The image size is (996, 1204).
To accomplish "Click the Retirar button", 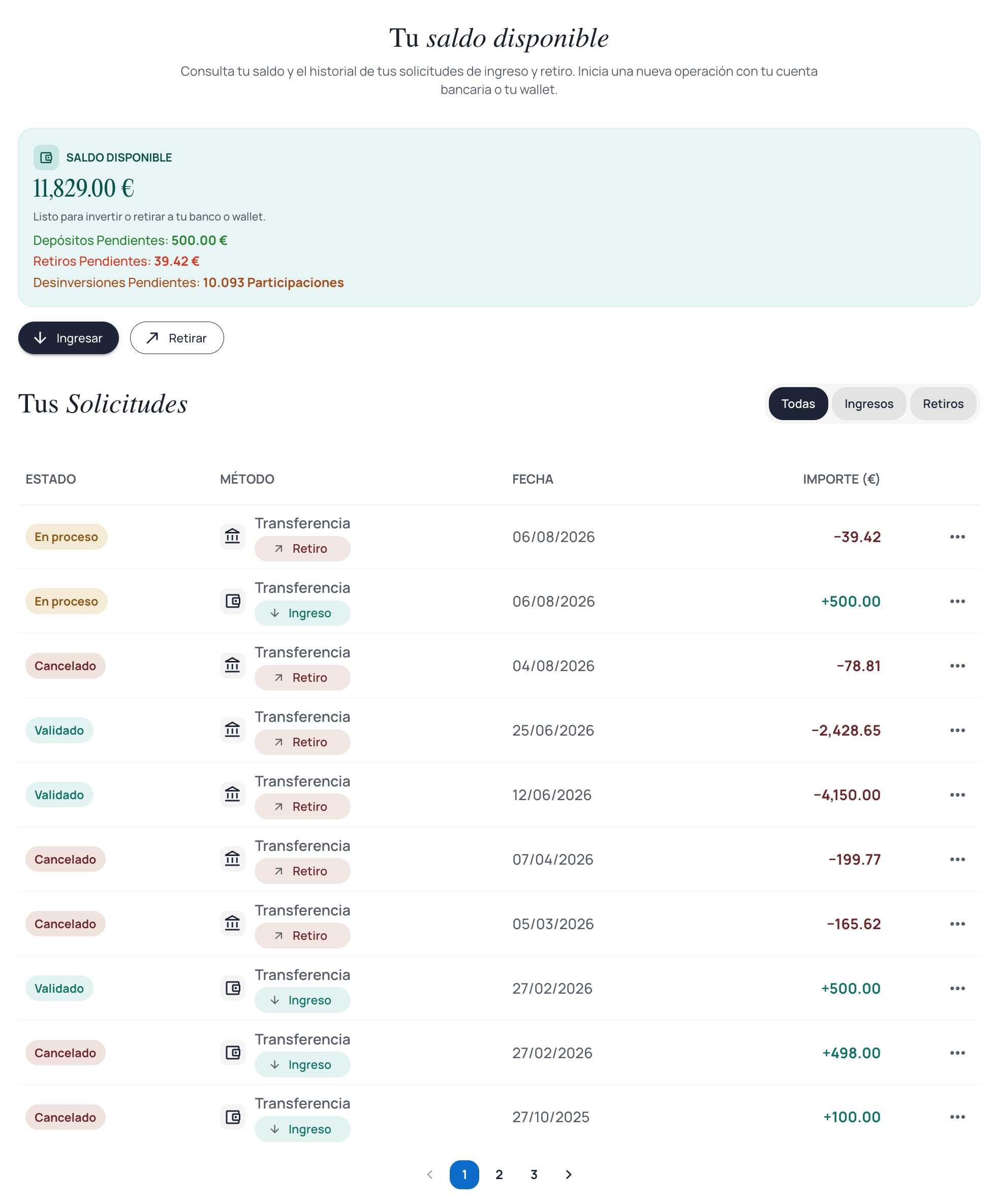I will pos(177,338).
